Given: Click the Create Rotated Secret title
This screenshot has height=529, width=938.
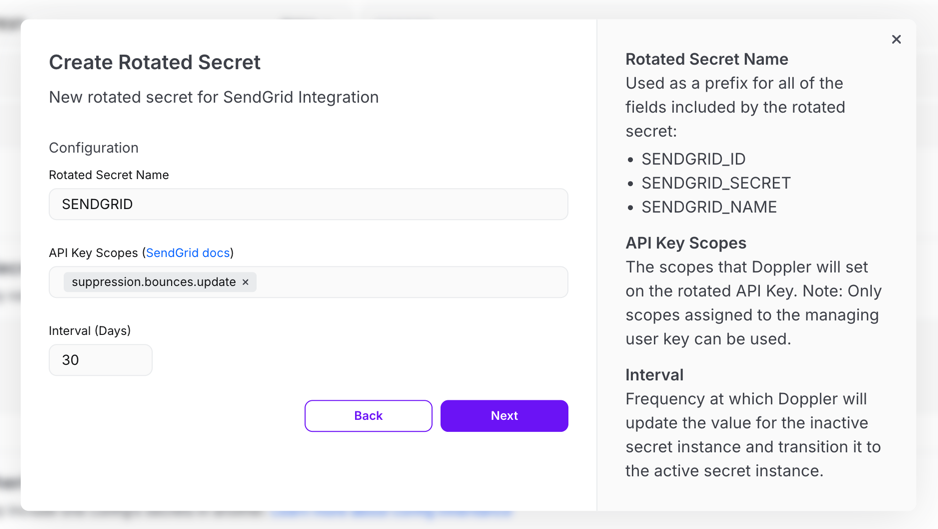Looking at the screenshot, I should [x=154, y=62].
